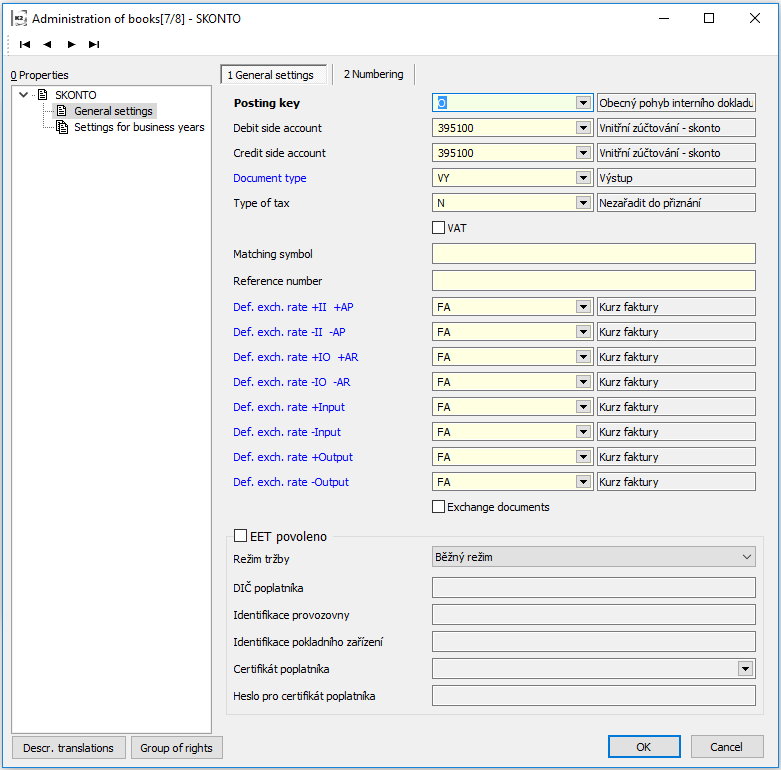Click the SKONTO book icon in tree

(x=43, y=95)
